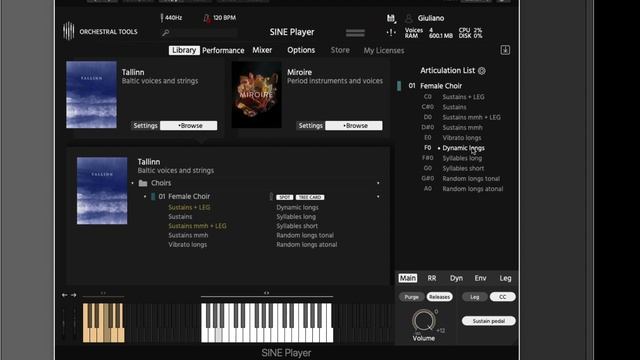Click the save preset disk icon
Viewport: 640px width, 360px height.
[x=391, y=18]
